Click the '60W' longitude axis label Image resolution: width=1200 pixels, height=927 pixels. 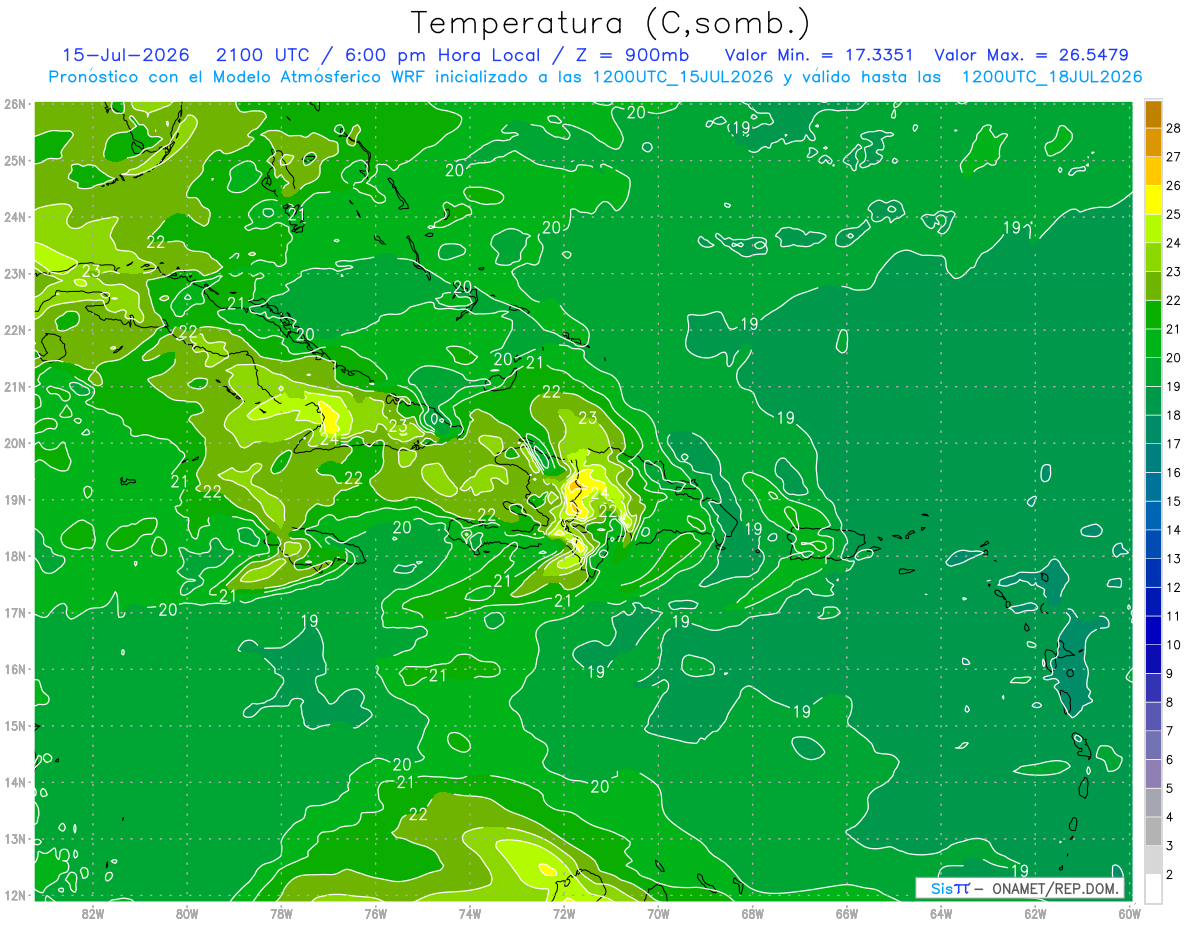pyautogui.click(x=1129, y=913)
